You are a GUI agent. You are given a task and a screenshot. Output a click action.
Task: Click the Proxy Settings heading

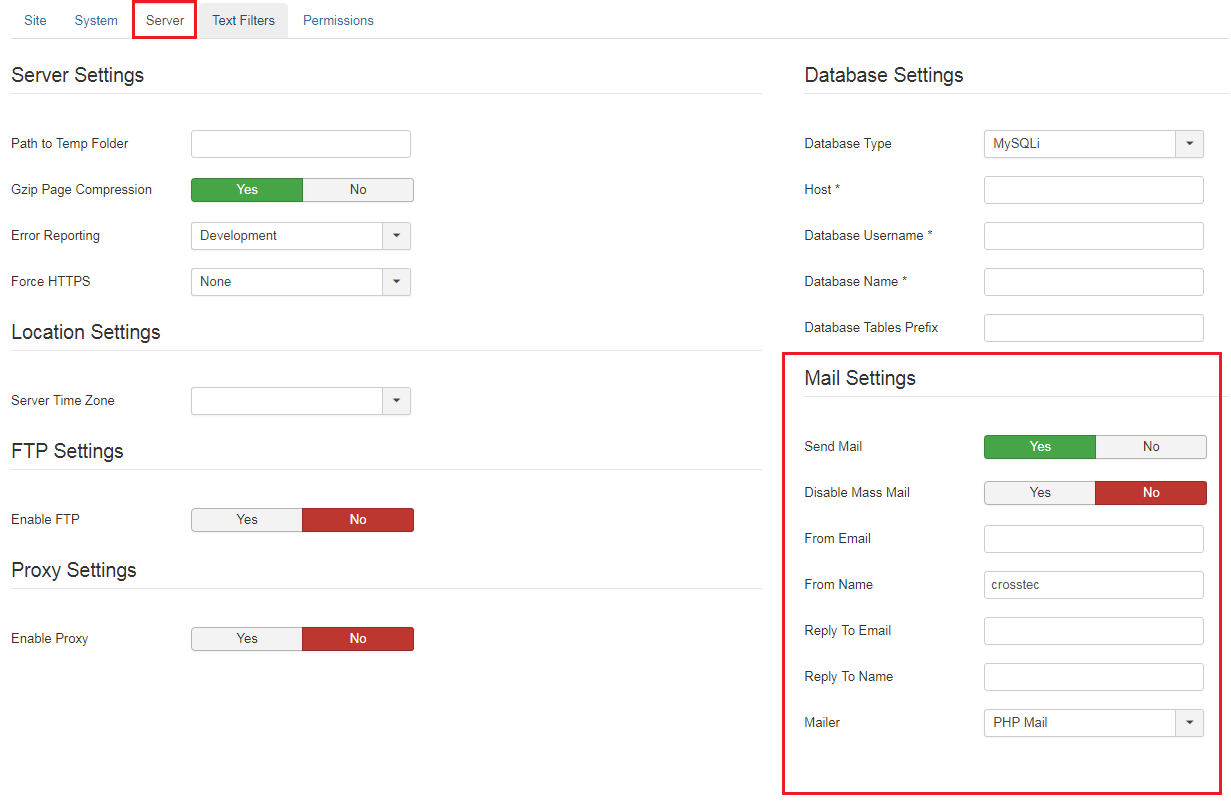point(74,570)
